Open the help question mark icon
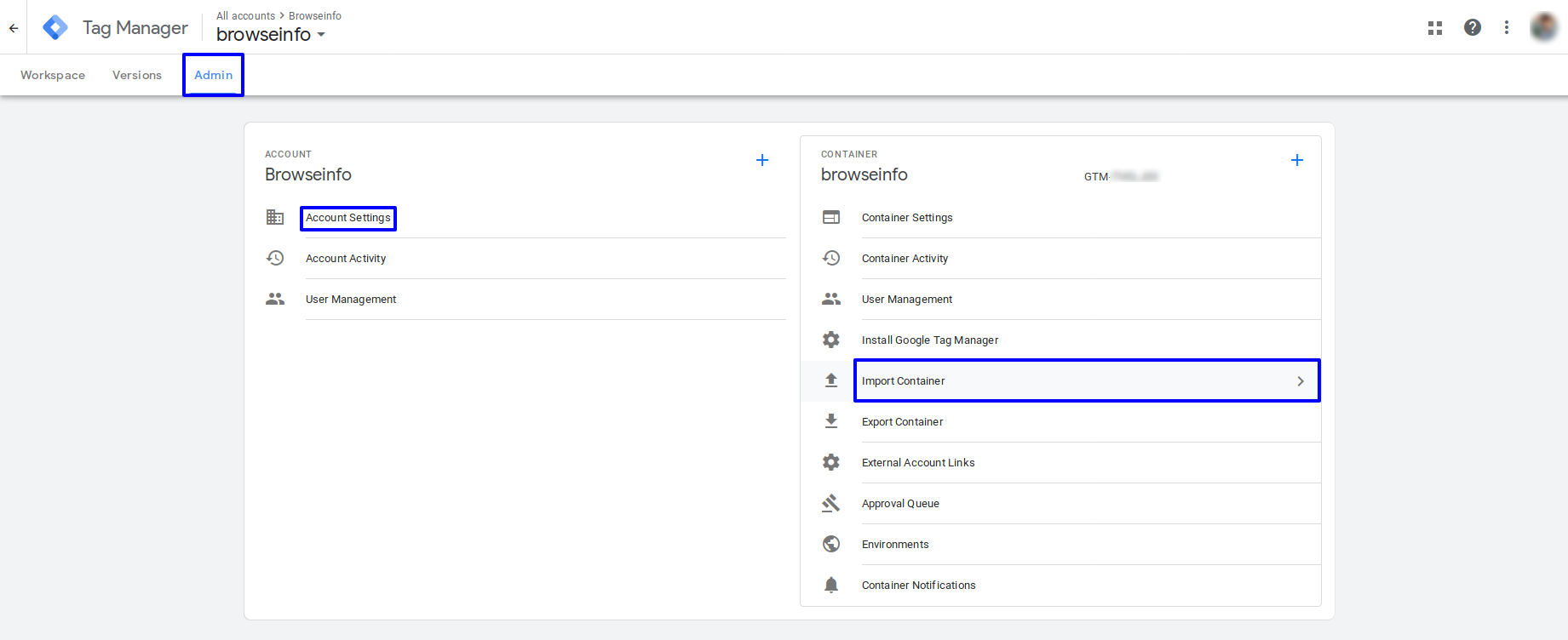1568x640 pixels. pos(1473,28)
